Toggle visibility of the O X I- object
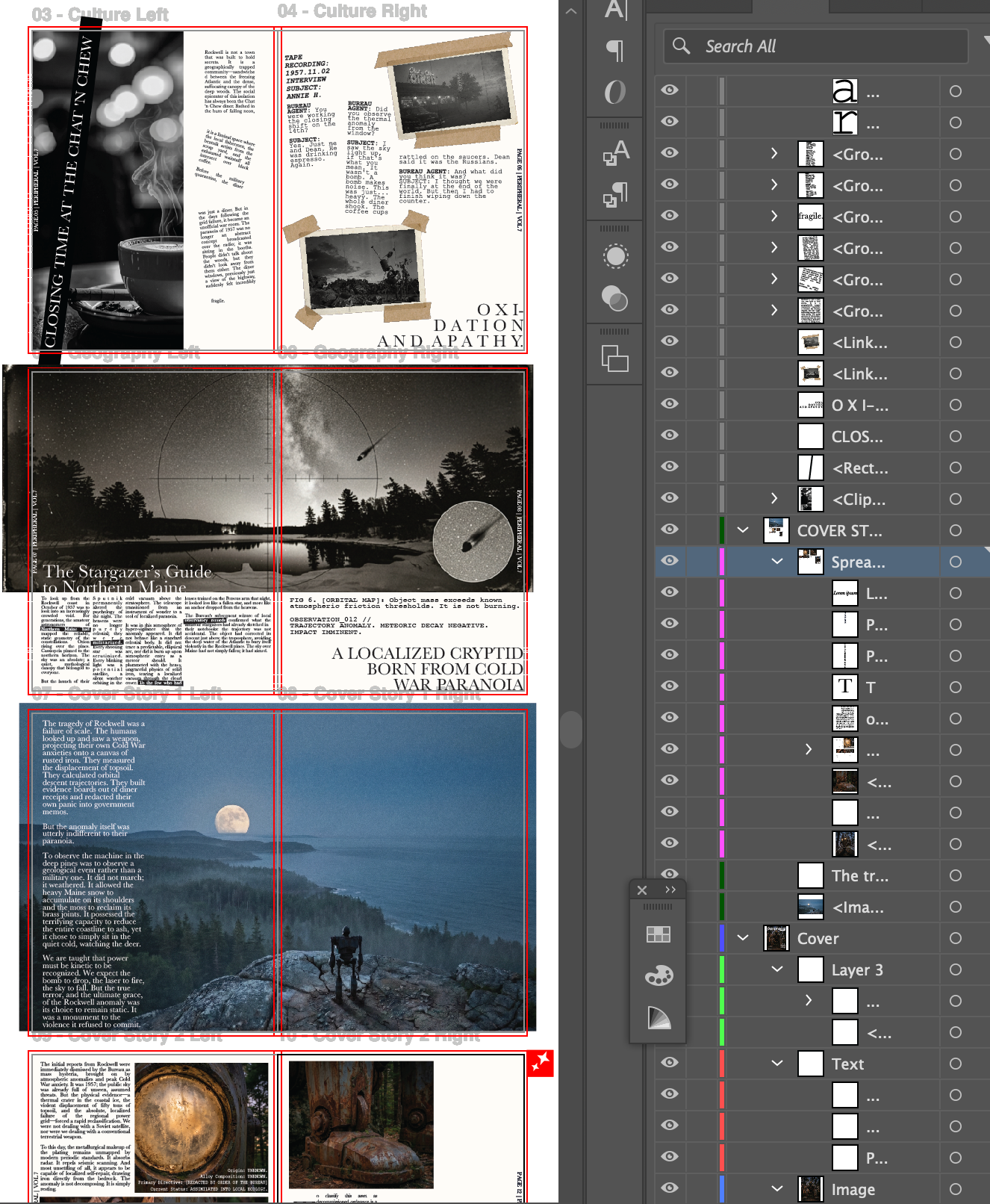 [670, 404]
